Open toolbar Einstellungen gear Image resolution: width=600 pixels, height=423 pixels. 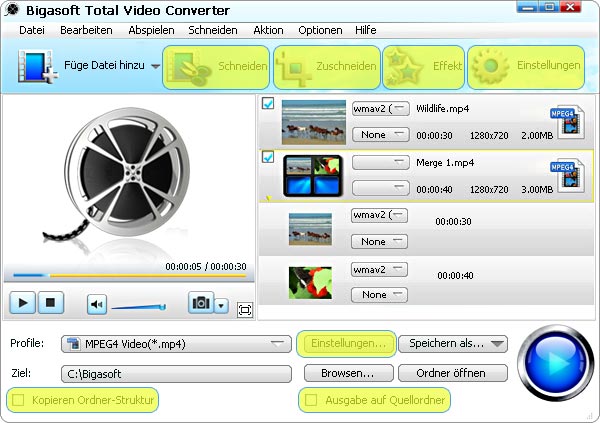526,67
